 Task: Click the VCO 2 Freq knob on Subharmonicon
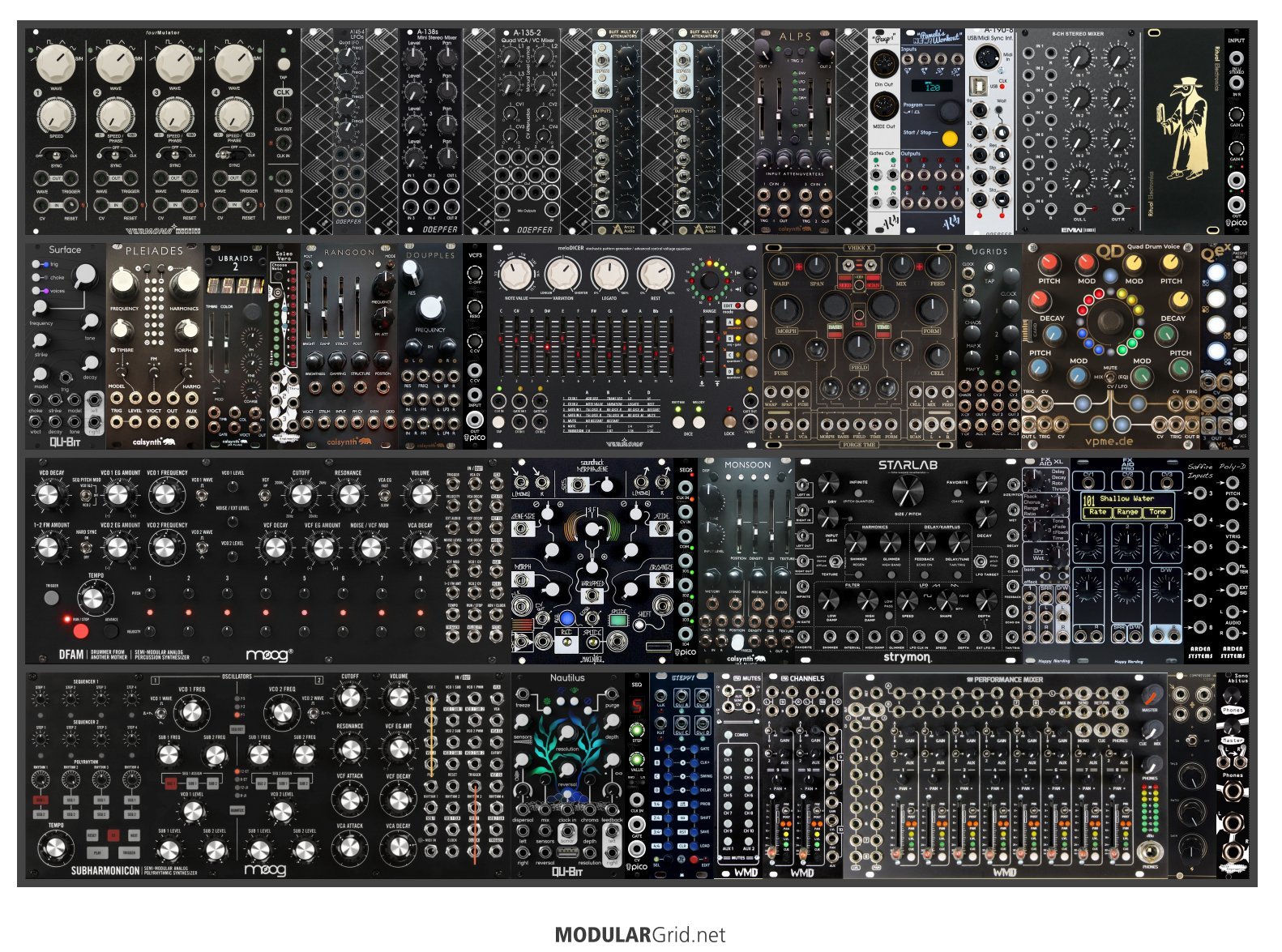282,712
